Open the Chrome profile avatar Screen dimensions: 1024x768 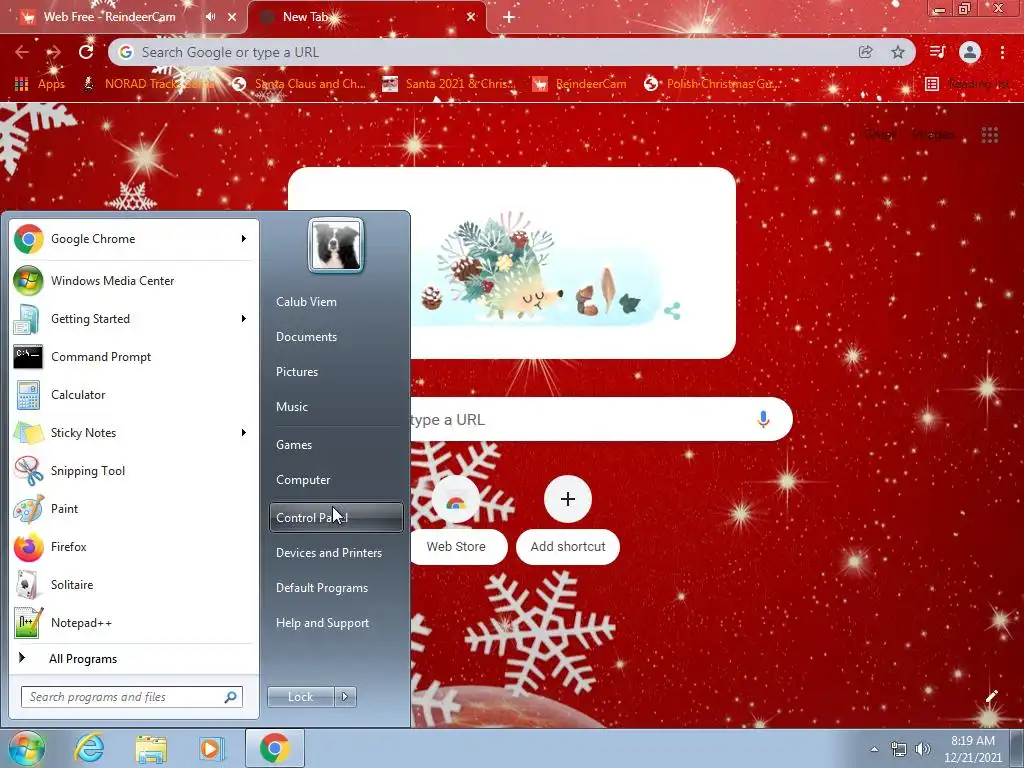[x=970, y=52]
